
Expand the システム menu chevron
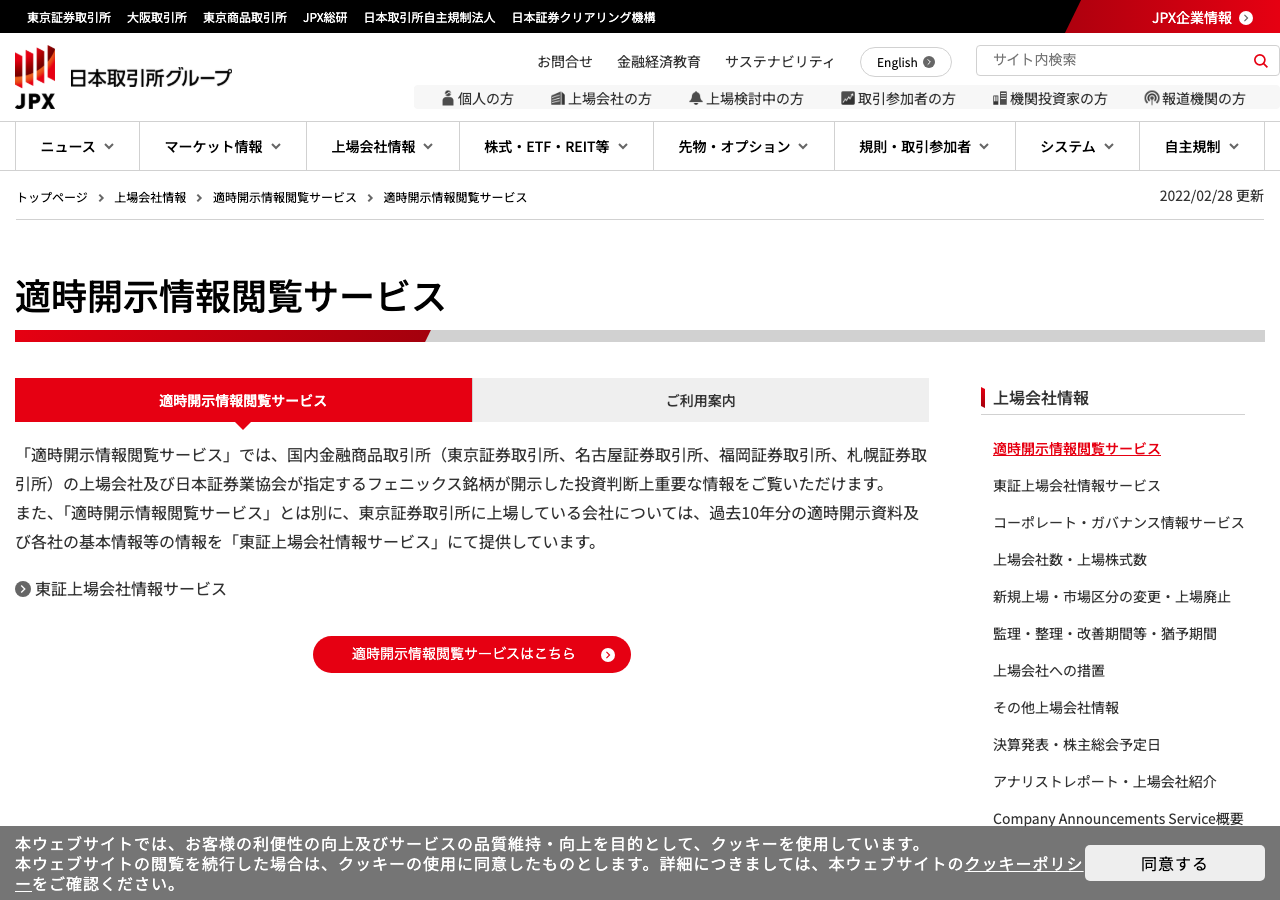(x=1109, y=146)
